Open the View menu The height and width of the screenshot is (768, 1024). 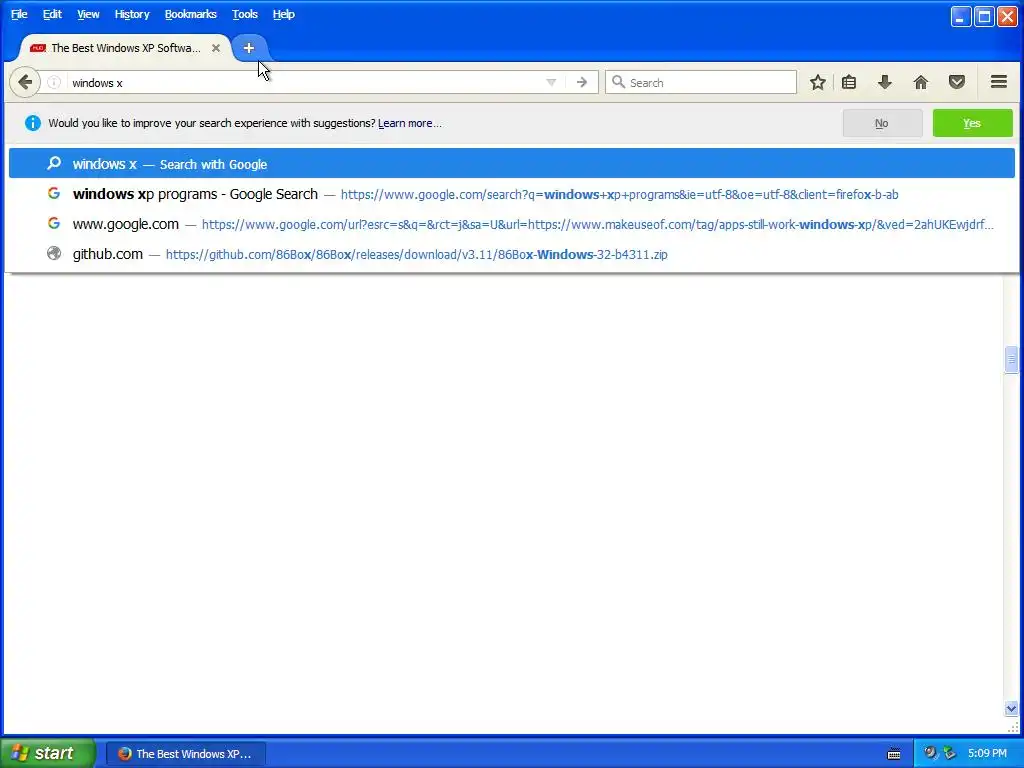coord(88,14)
